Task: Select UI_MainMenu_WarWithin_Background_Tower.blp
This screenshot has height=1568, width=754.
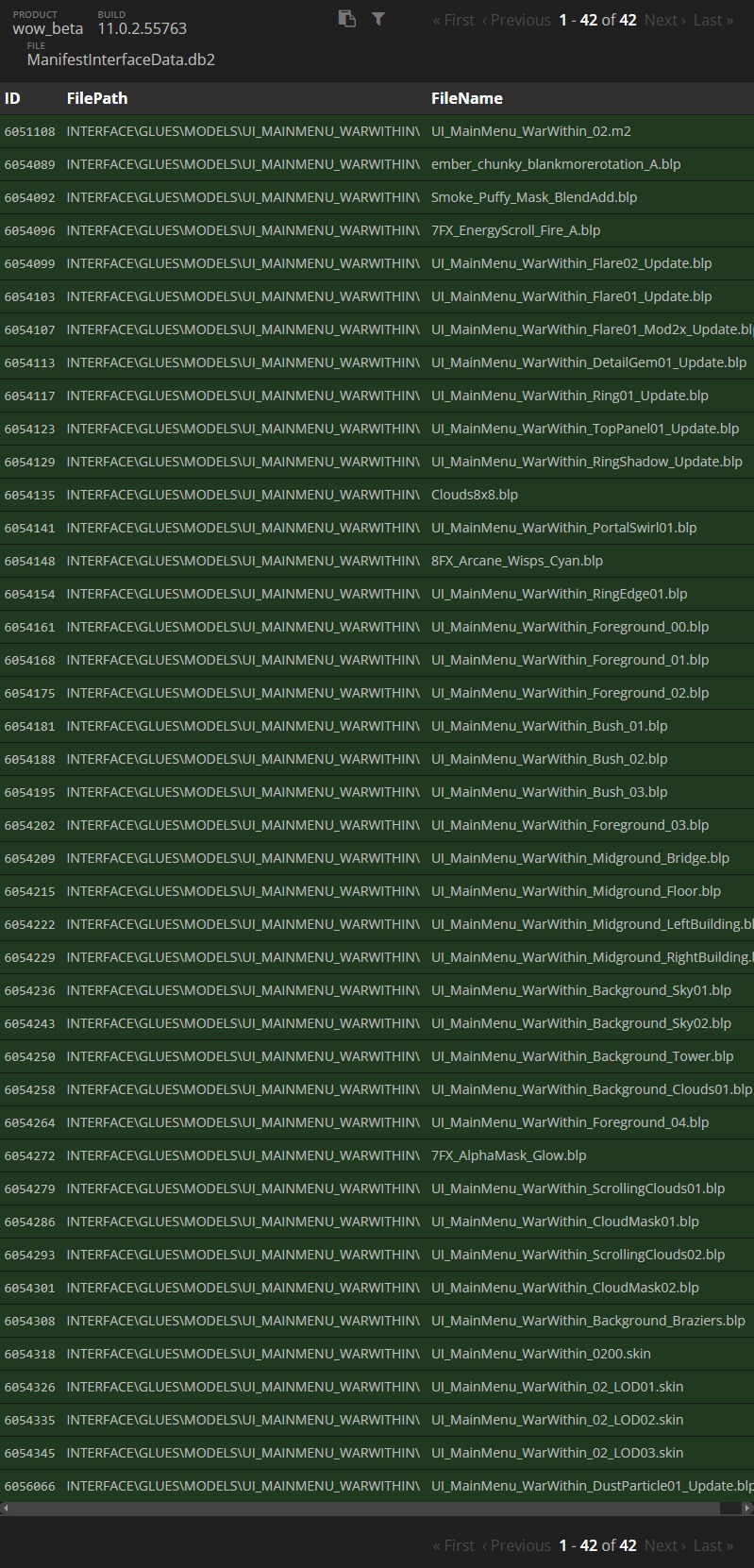Action: point(582,1056)
